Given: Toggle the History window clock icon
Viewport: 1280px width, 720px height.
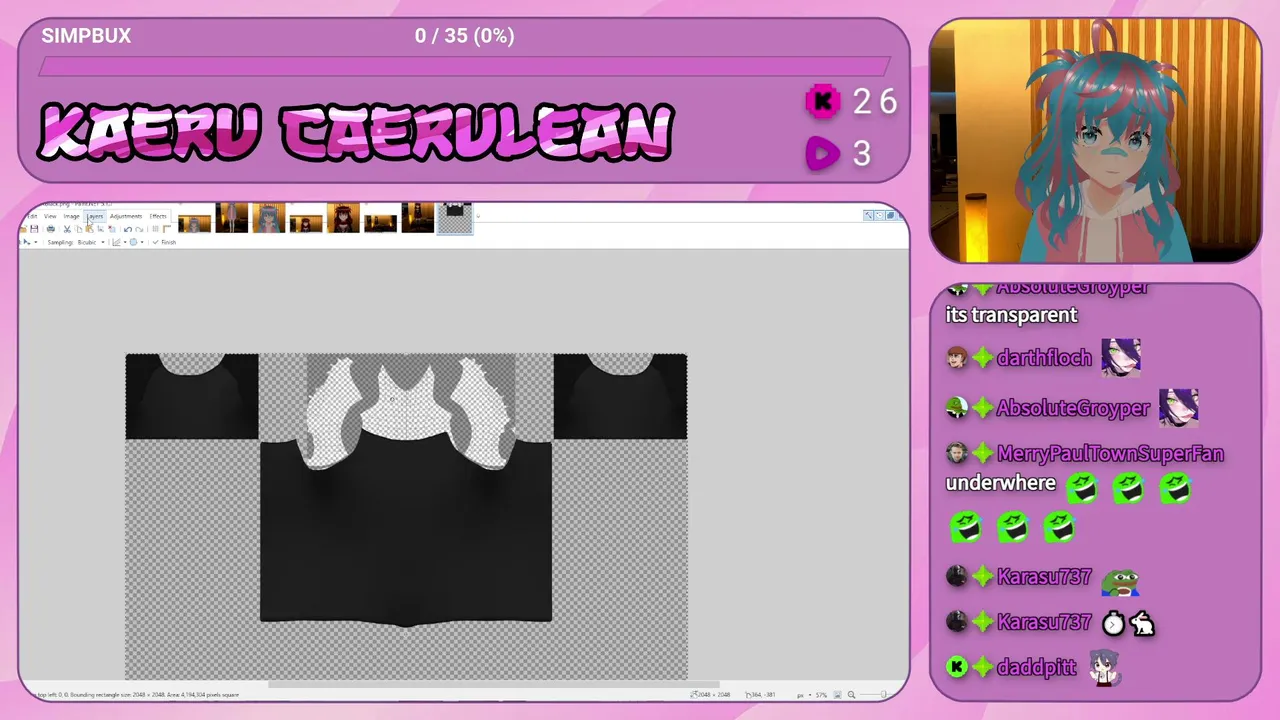Looking at the screenshot, I should [879, 215].
